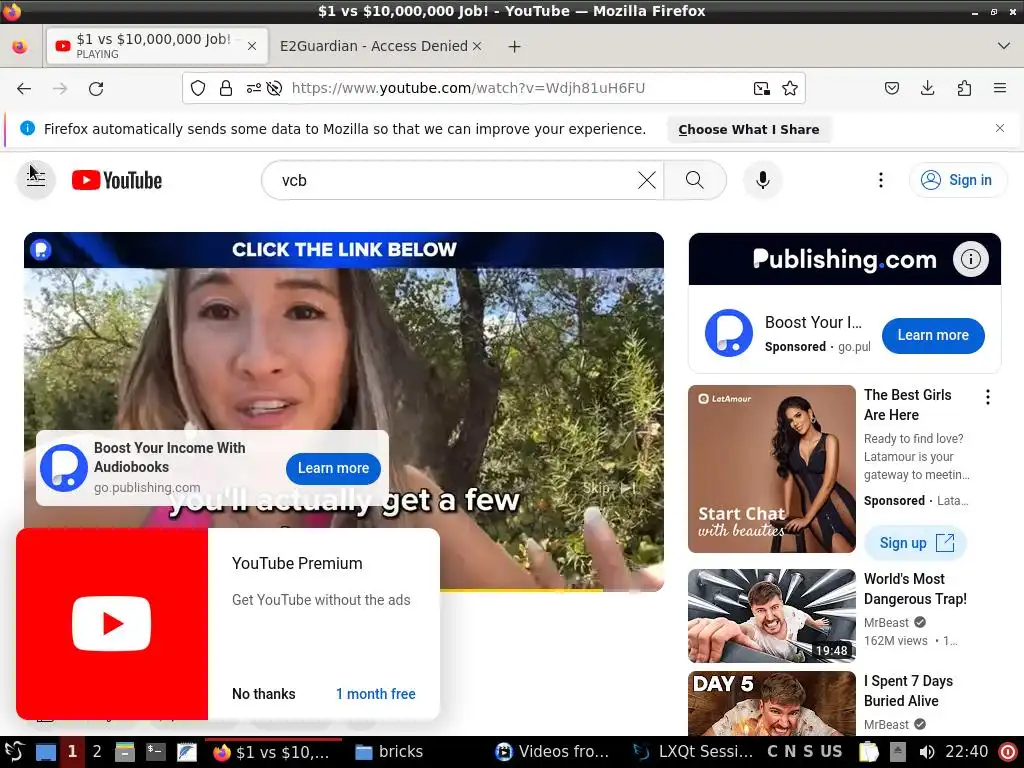Reload the page with the refresh icon
This screenshot has width=1024, height=768.
[x=96, y=88]
